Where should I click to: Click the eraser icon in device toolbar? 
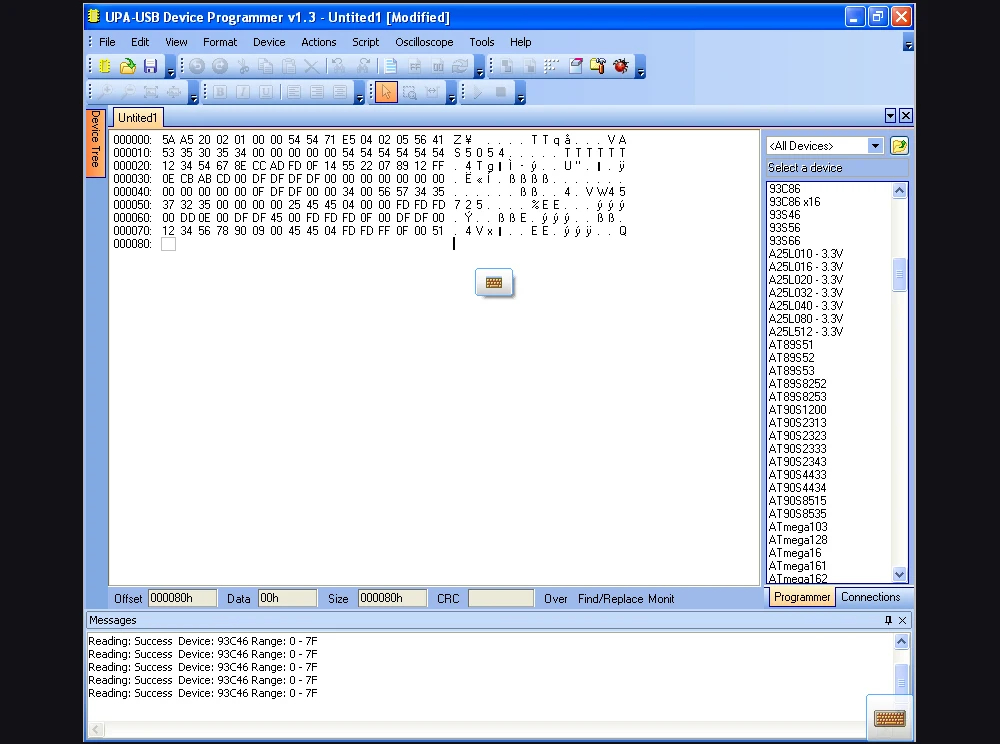(576, 67)
